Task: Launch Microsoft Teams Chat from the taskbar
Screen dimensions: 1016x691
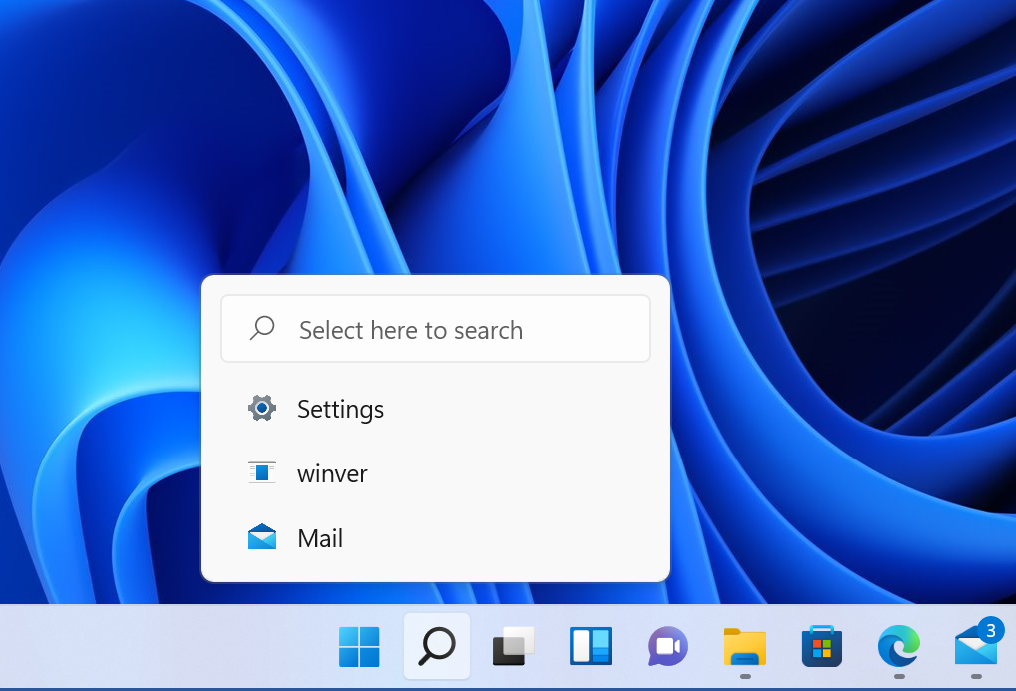Action: click(x=667, y=647)
